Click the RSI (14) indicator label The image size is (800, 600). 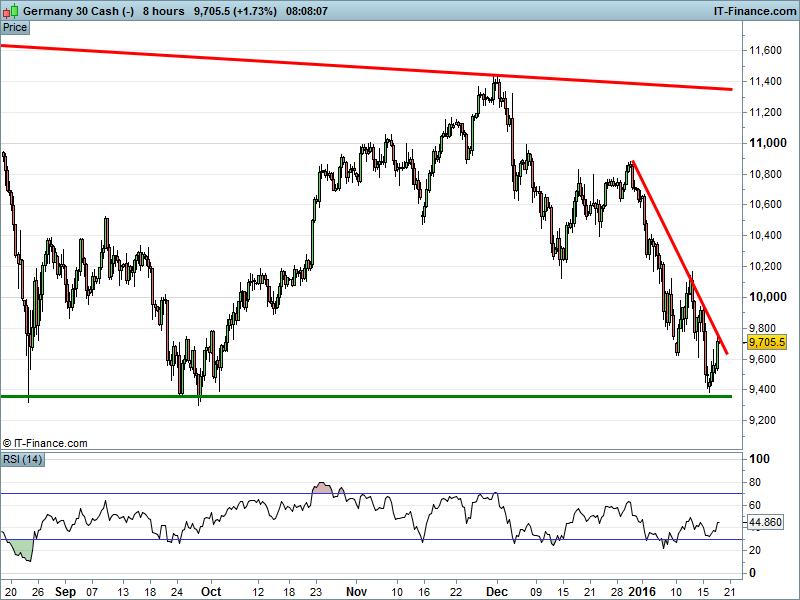(22, 459)
